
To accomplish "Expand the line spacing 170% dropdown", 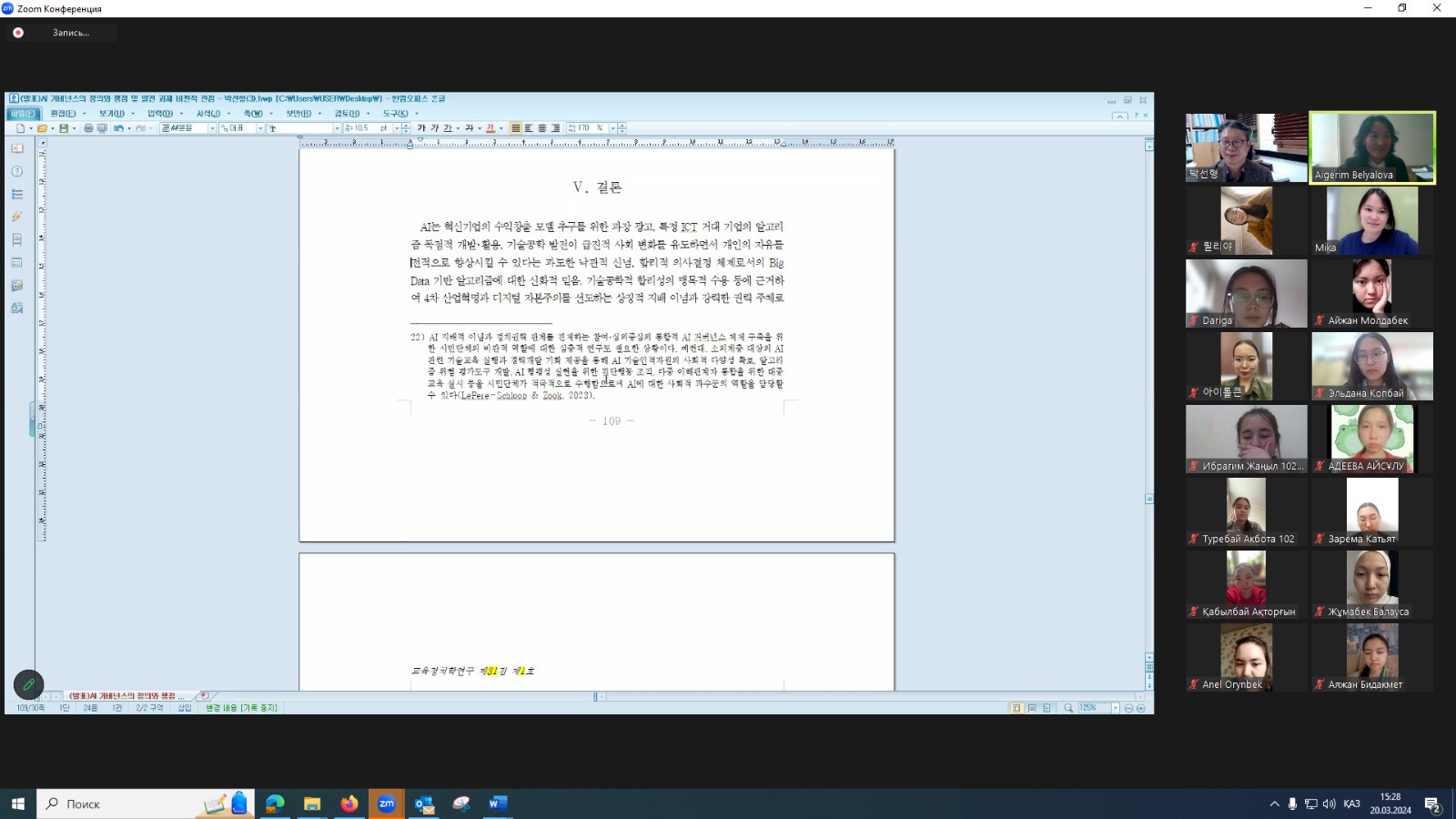I will tap(612, 128).
